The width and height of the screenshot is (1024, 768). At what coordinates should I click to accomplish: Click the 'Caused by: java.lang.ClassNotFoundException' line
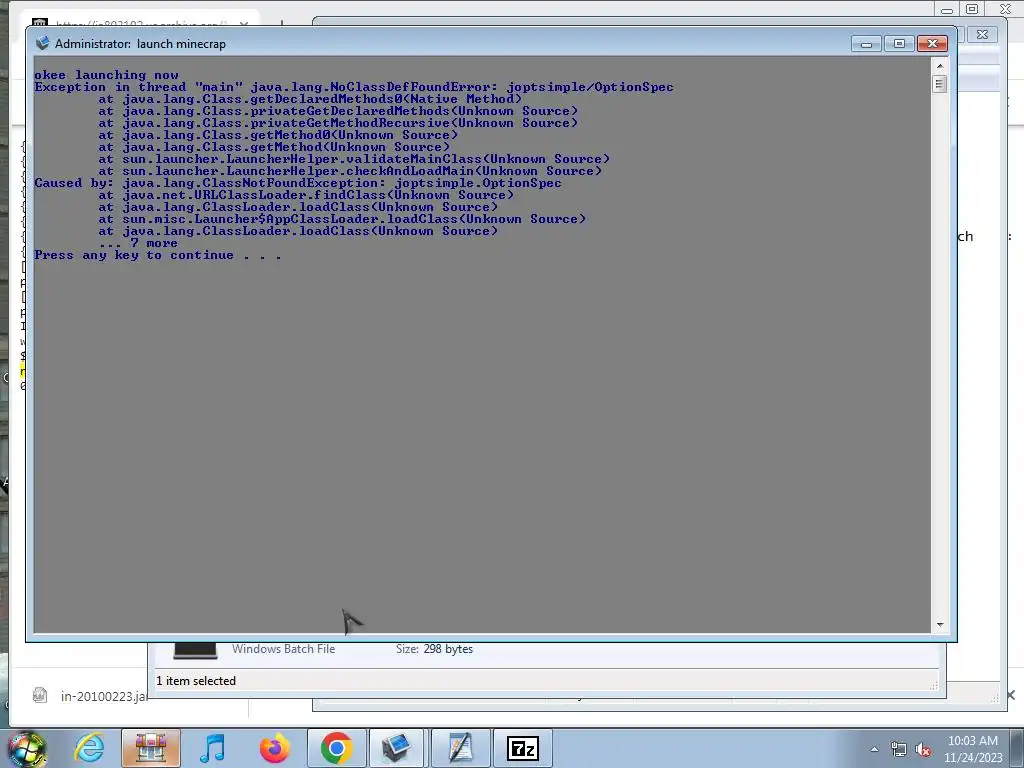tap(298, 183)
